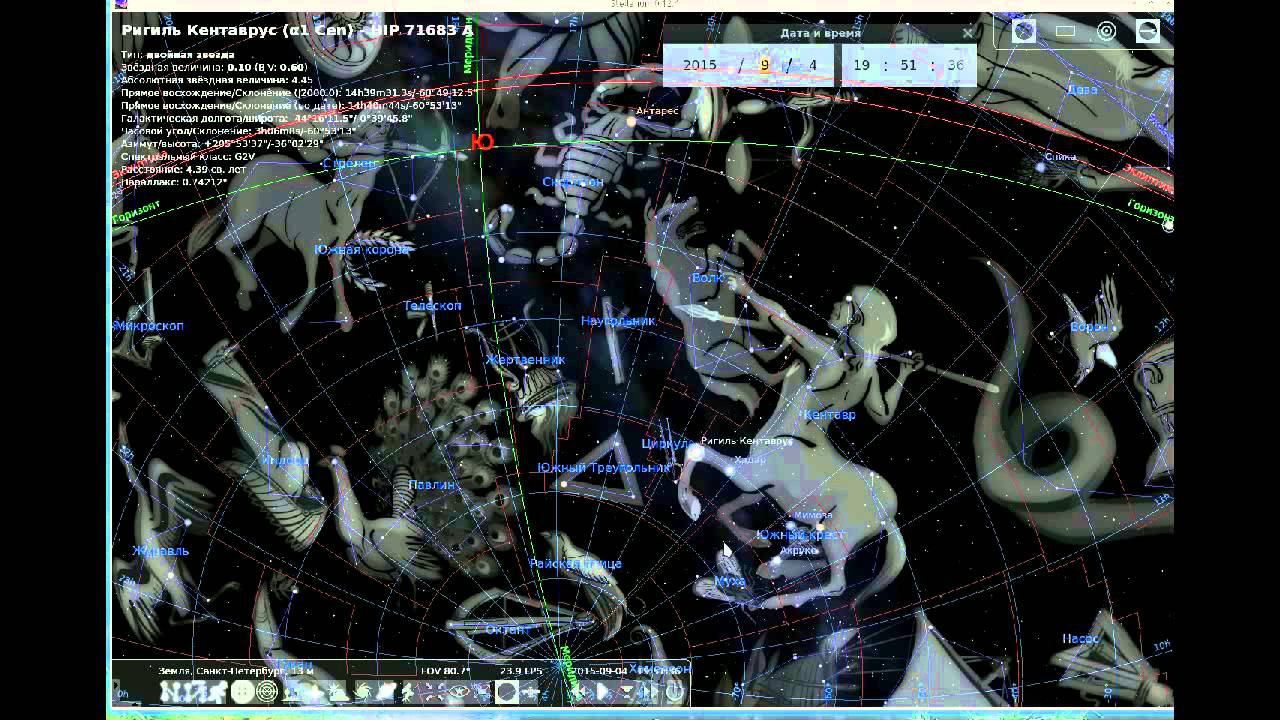Click the Дата и время dialog title
This screenshot has width=1280, height=720.
point(820,33)
